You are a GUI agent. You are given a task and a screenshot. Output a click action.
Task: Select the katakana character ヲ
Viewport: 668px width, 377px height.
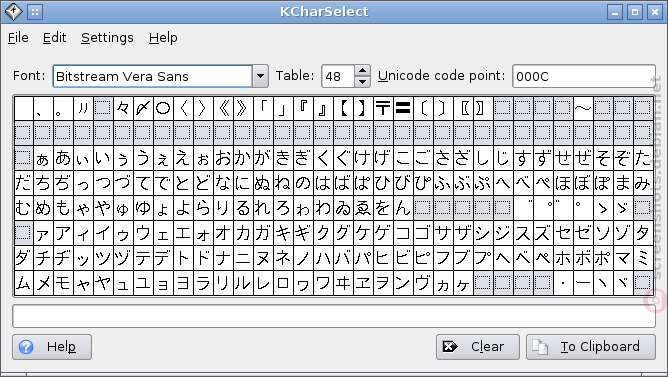[383, 282]
